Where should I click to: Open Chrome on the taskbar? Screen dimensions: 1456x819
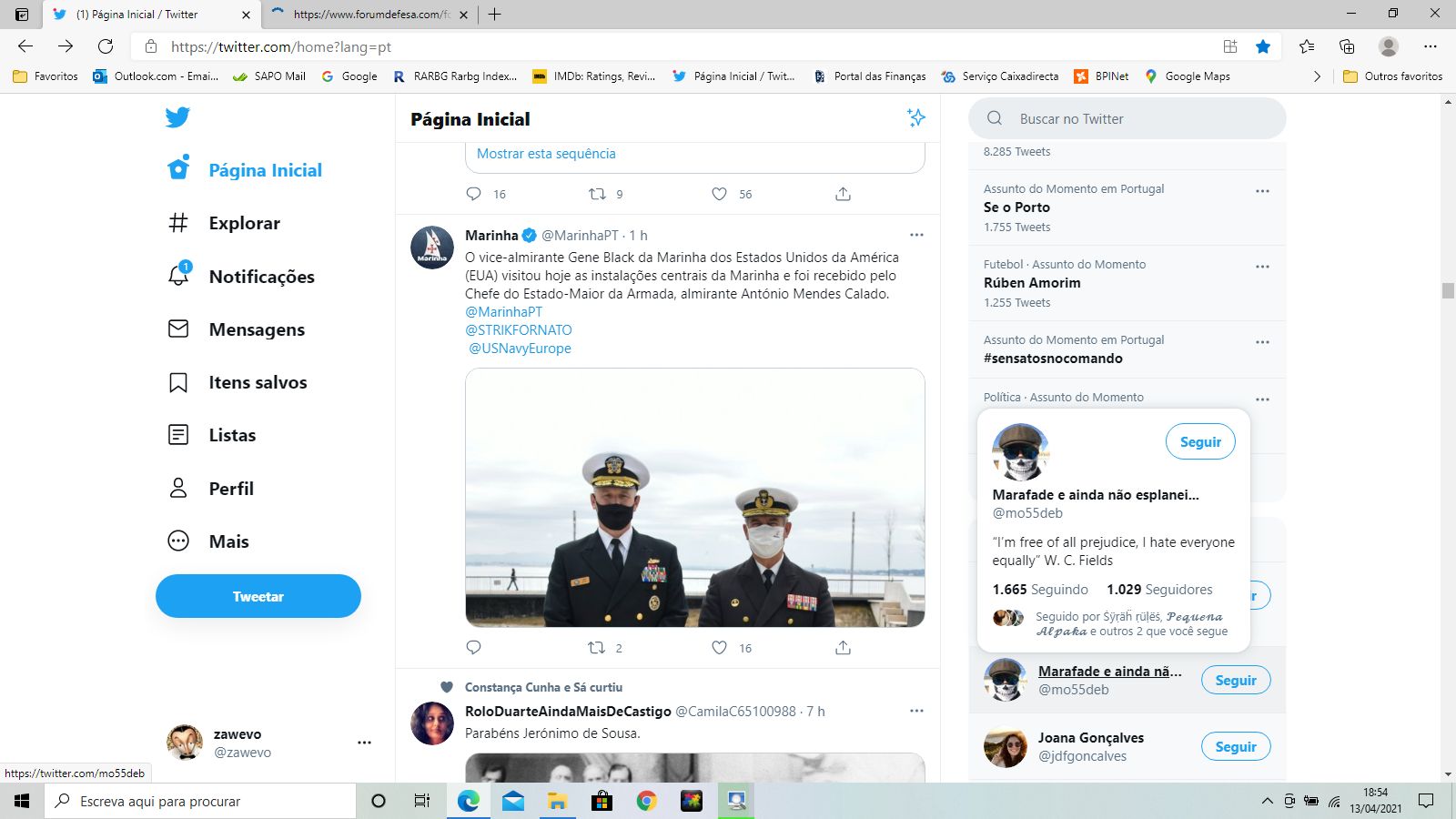[x=647, y=801]
